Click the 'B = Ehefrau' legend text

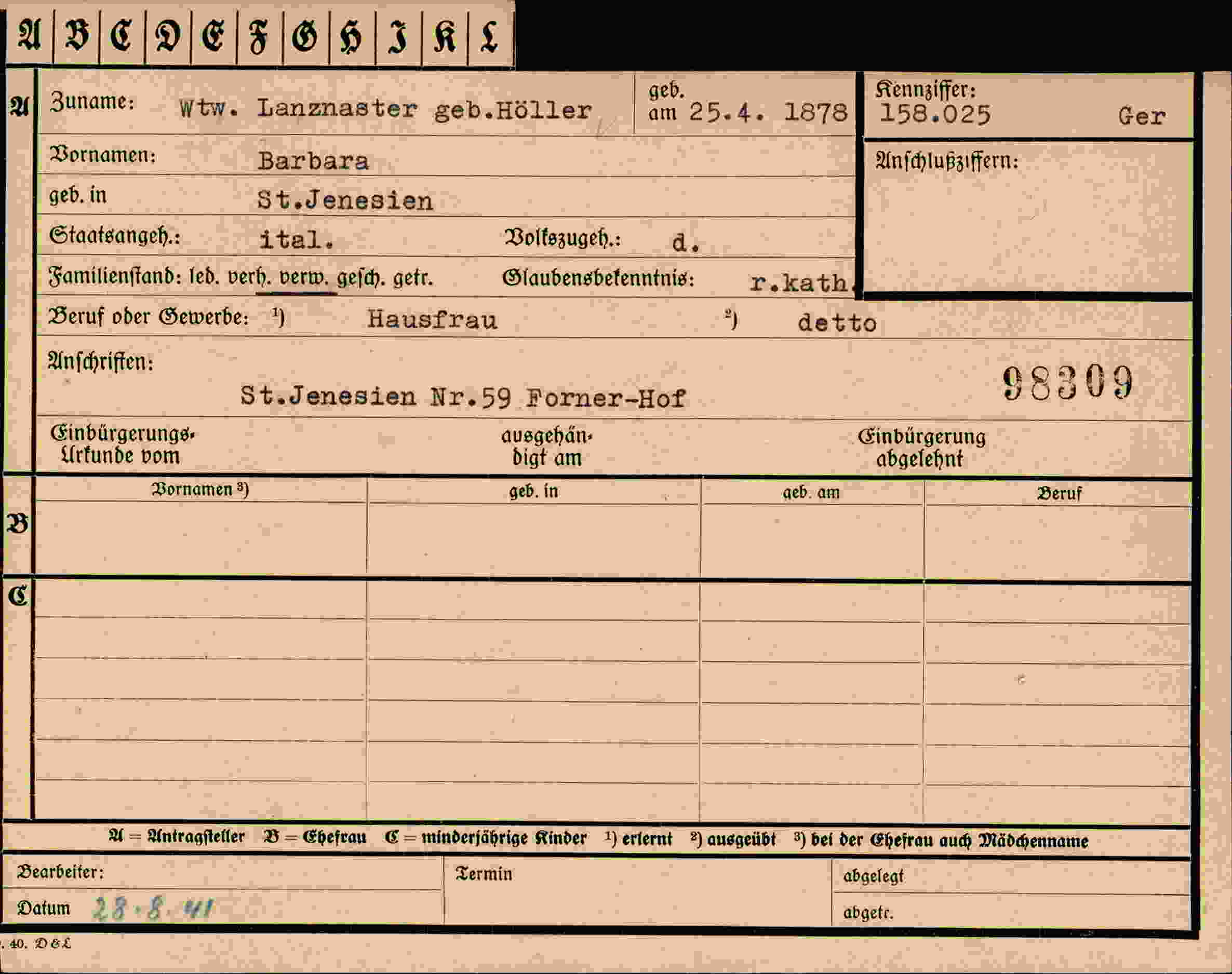(x=315, y=836)
